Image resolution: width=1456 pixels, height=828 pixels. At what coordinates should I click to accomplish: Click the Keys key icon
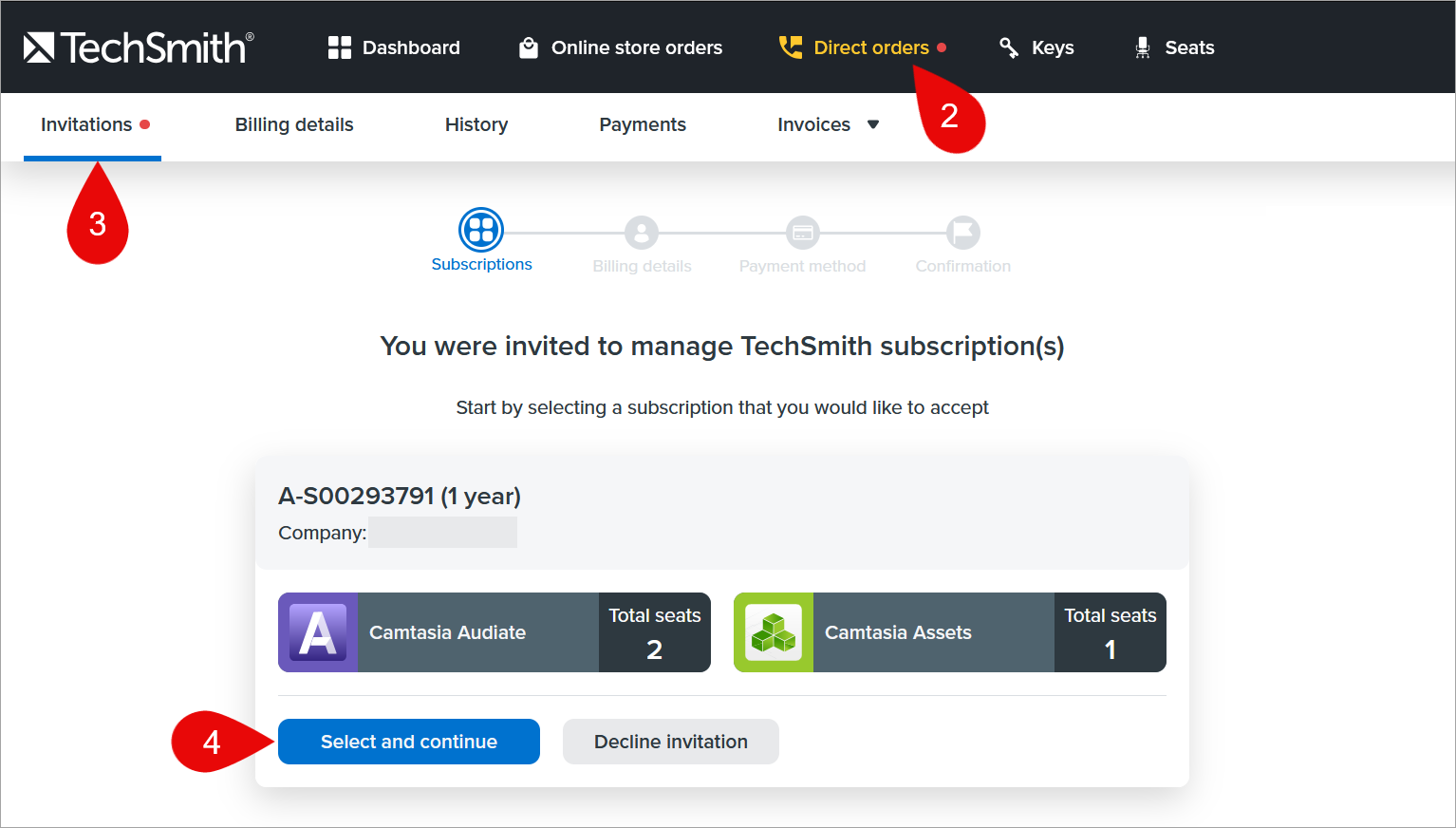click(1009, 47)
